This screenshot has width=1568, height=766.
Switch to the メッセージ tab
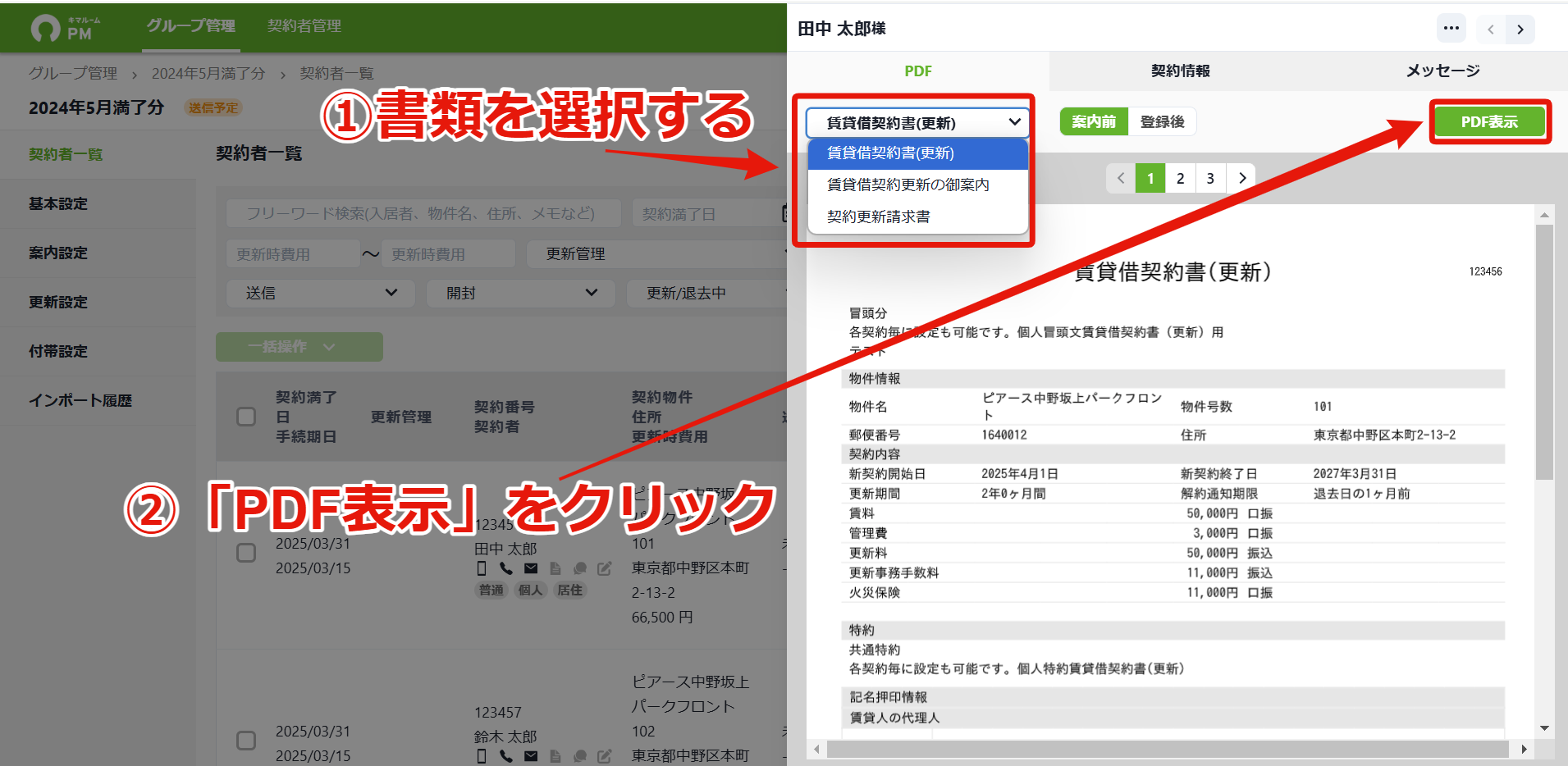pos(1442,71)
